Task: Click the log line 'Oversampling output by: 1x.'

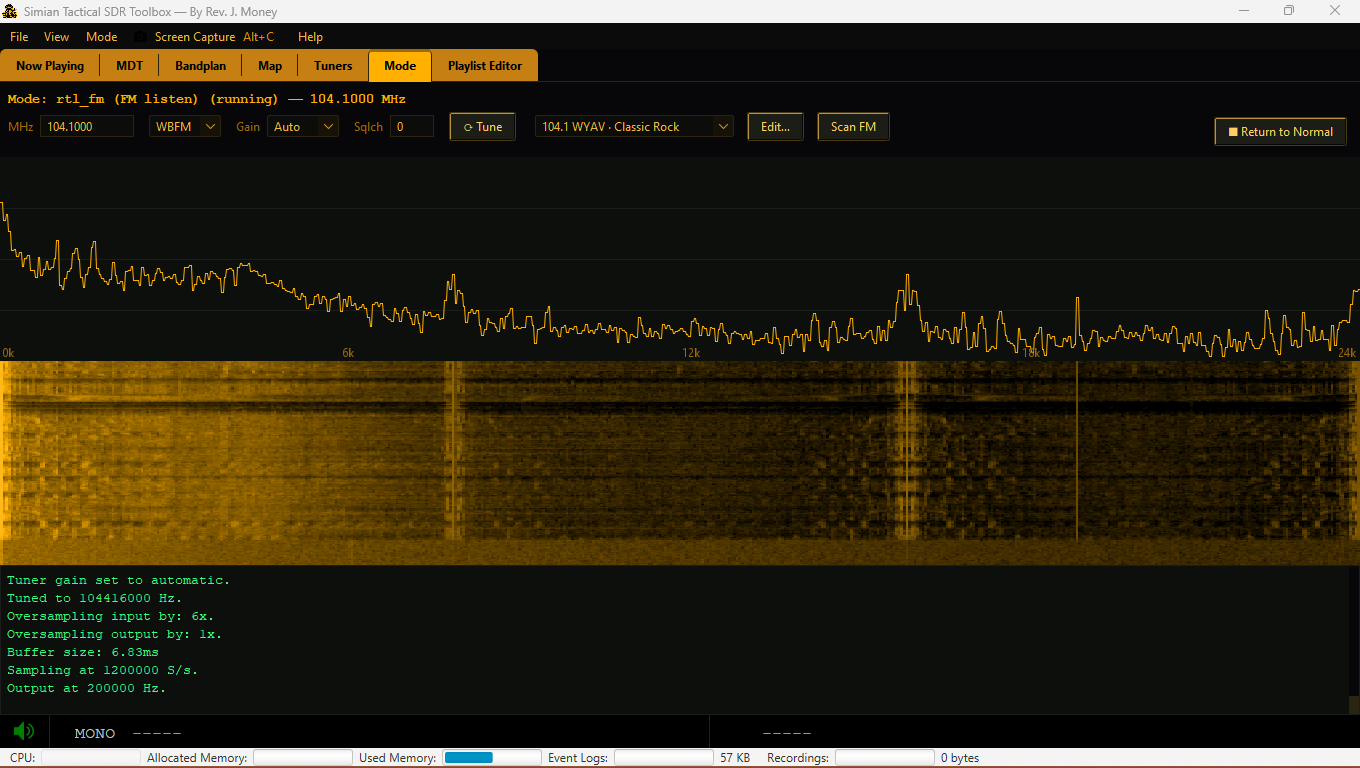Action: (x=114, y=634)
